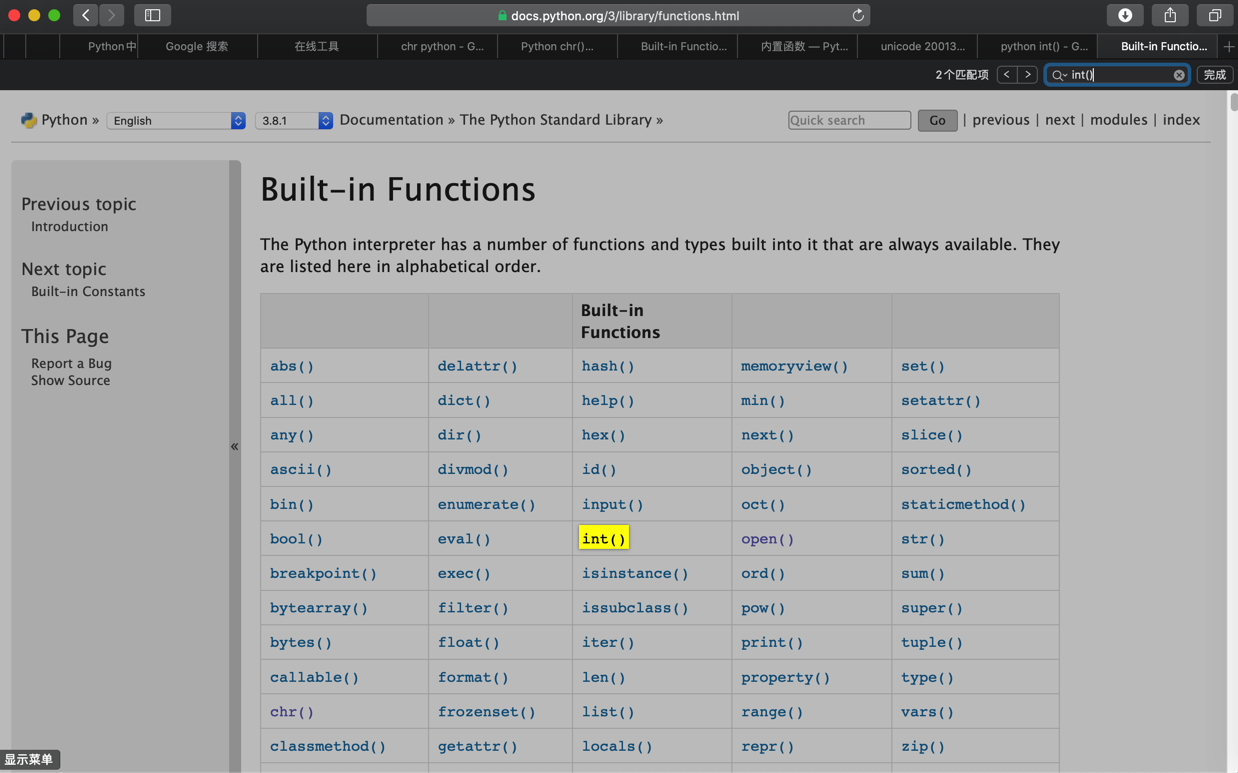Reload page with the refresh icon
The image size is (1238, 773).
[857, 15]
